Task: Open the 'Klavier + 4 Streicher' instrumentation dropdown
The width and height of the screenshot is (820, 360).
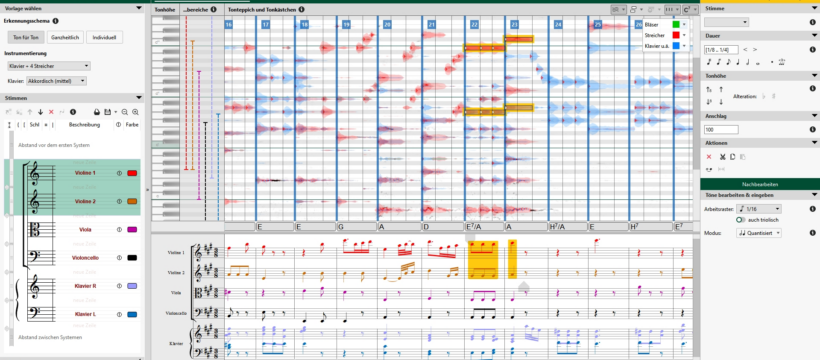Action: click(x=49, y=66)
